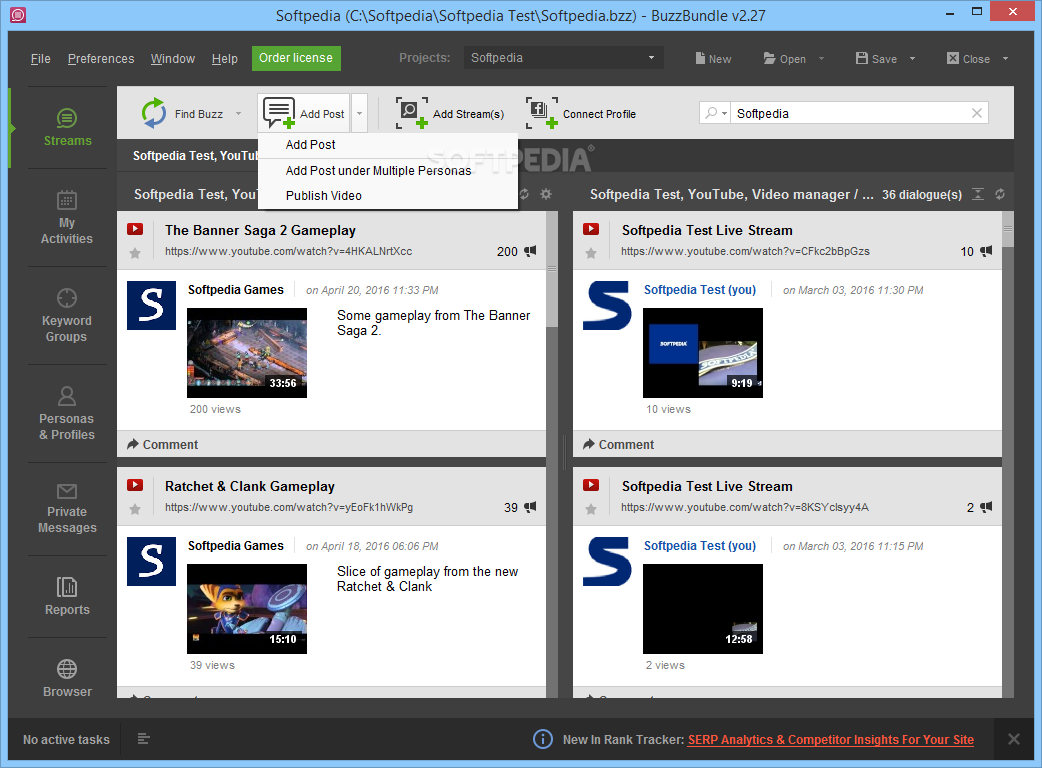Click the Softpedia Games avatar on Banner Saga post
This screenshot has width=1042, height=768.
152,306
